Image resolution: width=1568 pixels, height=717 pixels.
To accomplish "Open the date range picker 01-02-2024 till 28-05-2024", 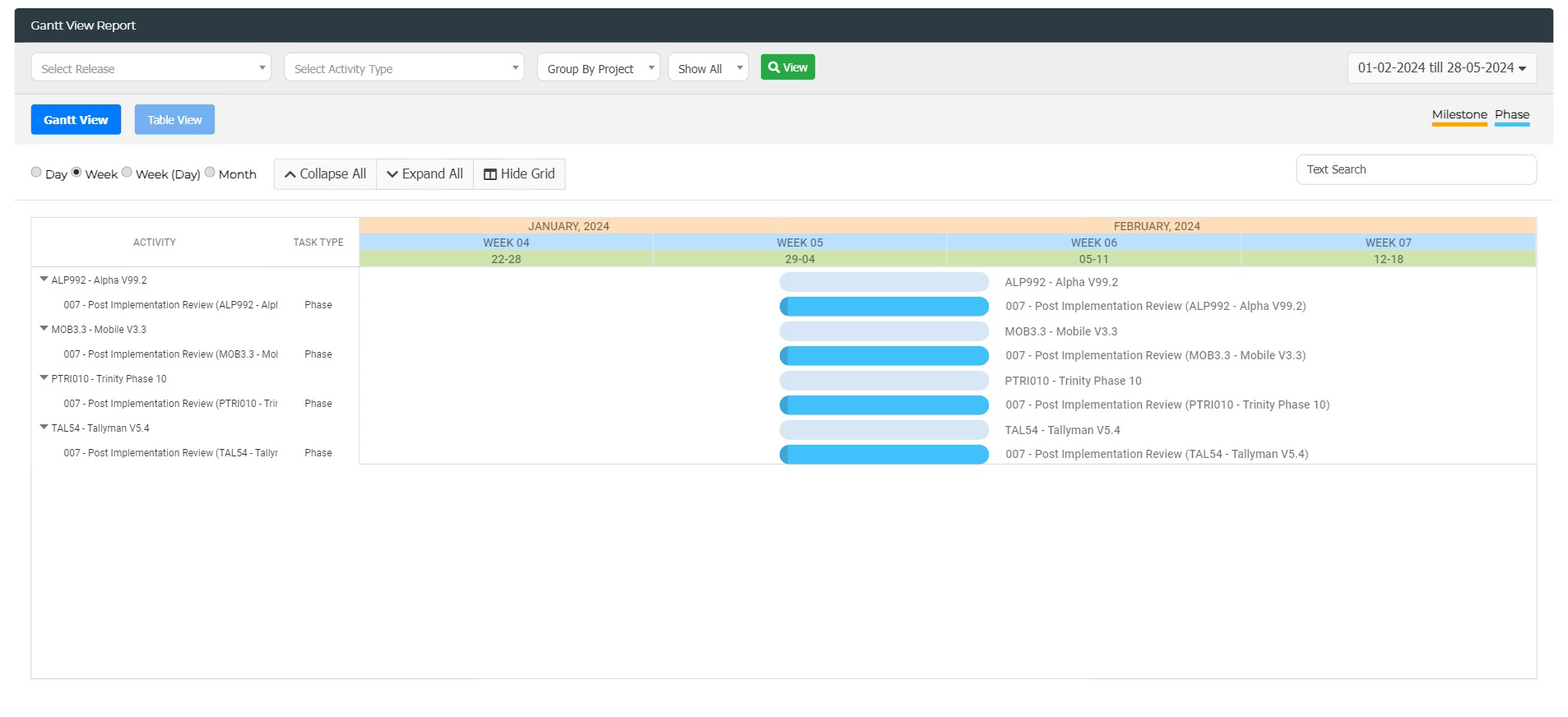I will pos(1441,67).
